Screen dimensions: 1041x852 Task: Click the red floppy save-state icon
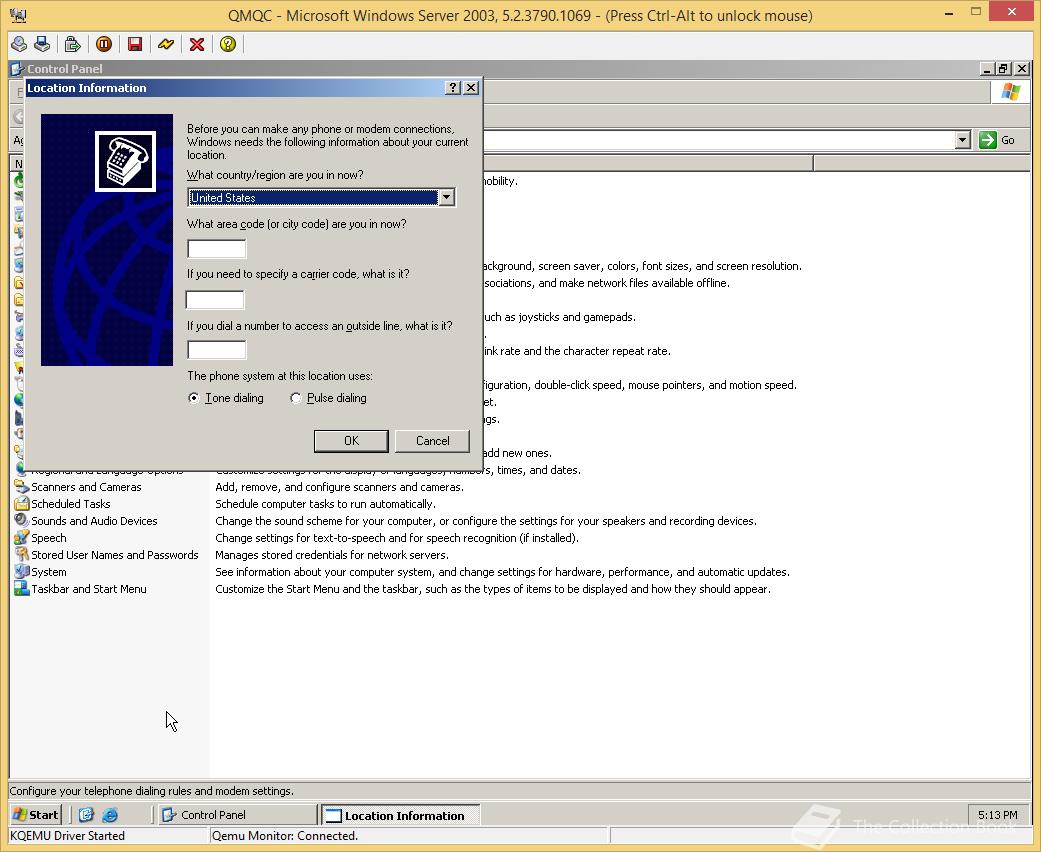tap(135, 44)
